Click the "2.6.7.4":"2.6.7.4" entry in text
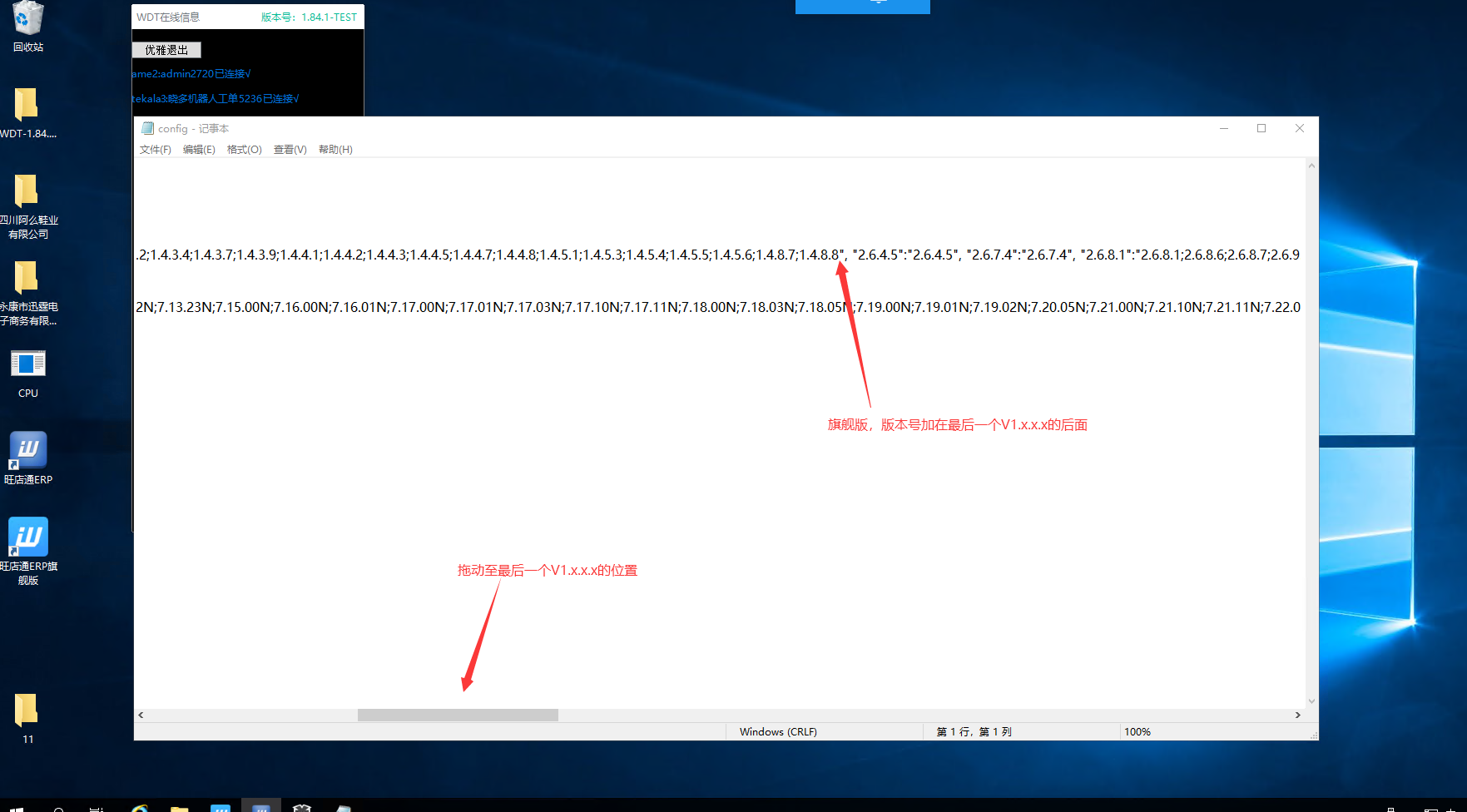The height and width of the screenshot is (812, 1467). click(x=1019, y=255)
